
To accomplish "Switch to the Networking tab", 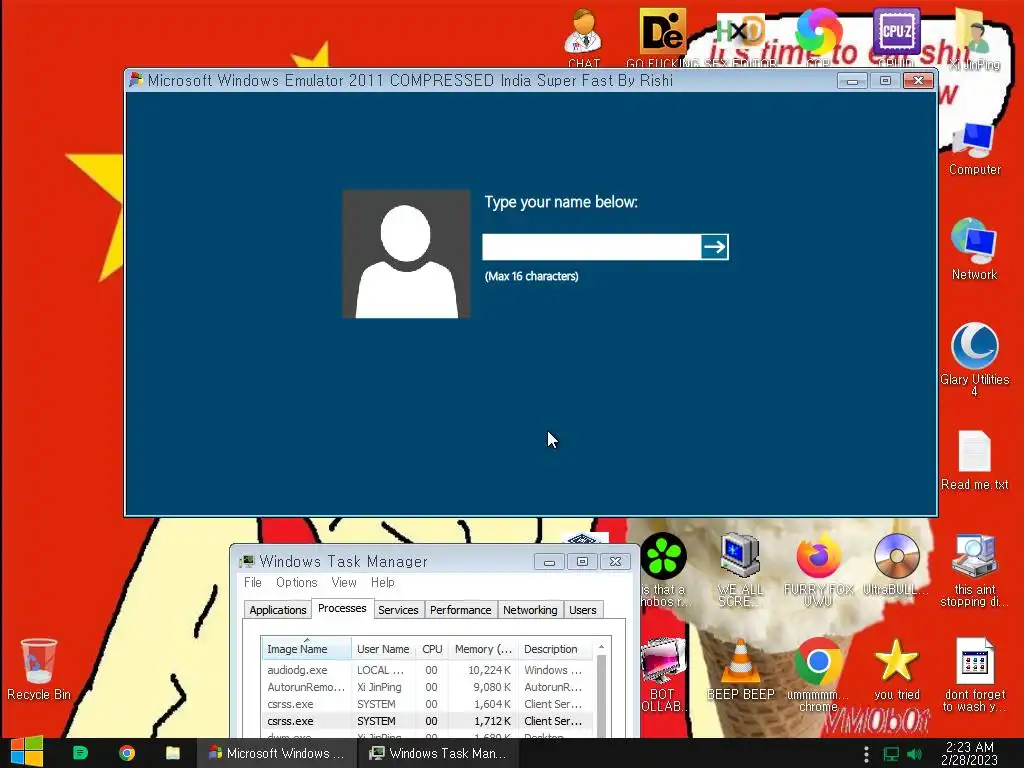I will pyautogui.click(x=530, y=610).
